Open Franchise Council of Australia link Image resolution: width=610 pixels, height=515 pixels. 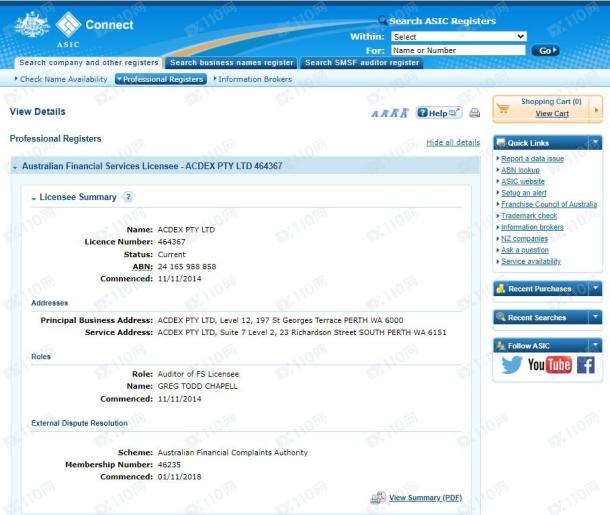point(549,204)
